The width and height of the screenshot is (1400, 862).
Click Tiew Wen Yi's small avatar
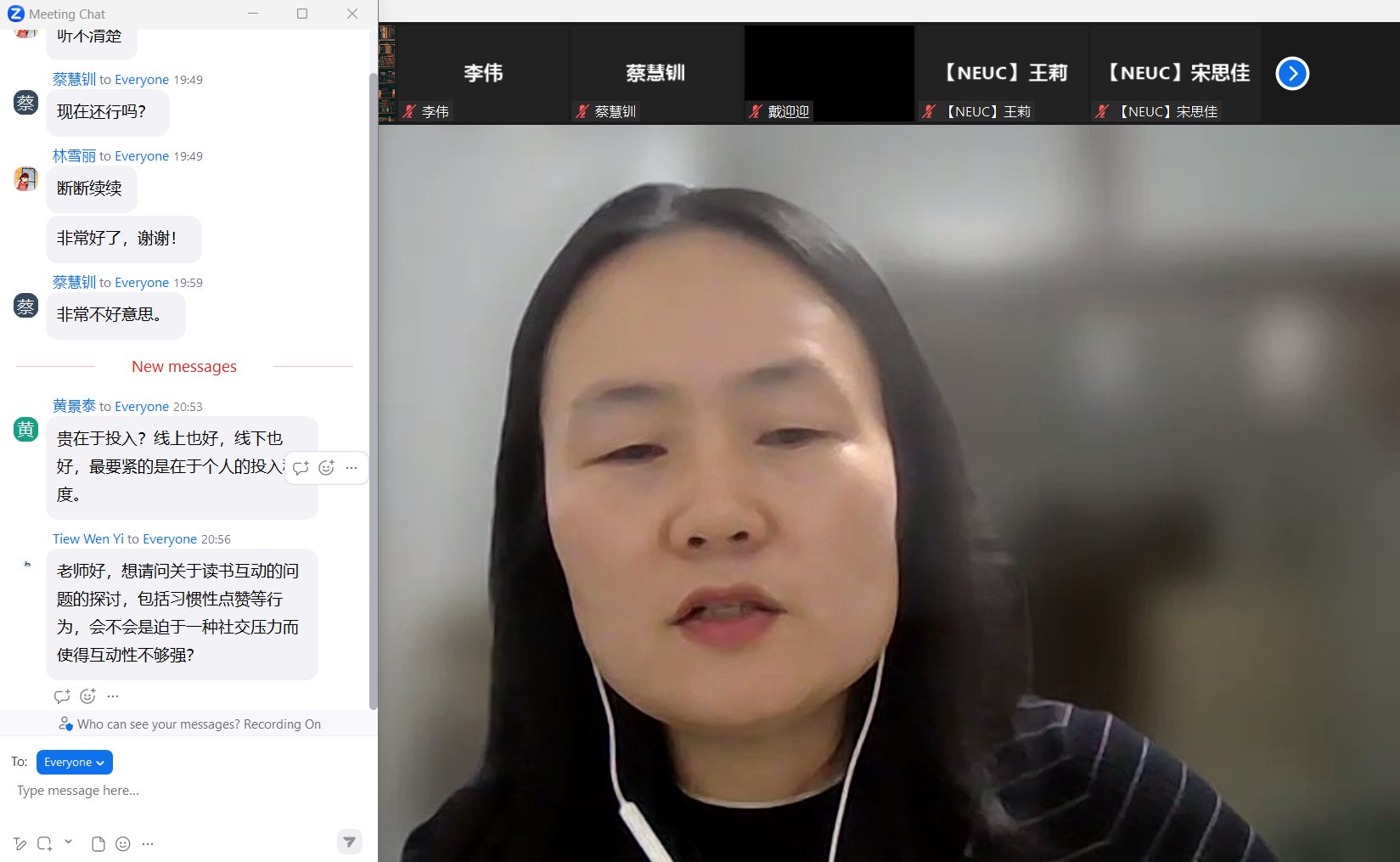[26, 563]
